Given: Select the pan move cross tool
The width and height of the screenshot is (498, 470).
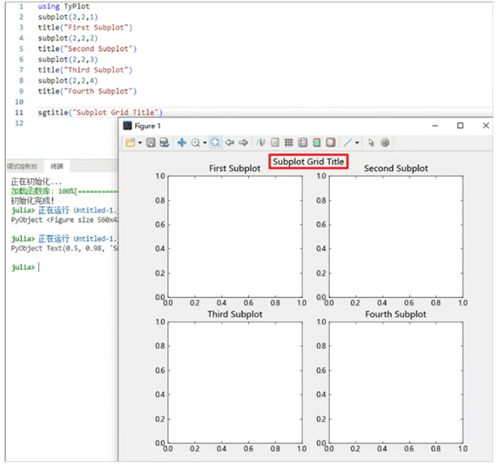Looking at the screenshot, I should point(182,143).
